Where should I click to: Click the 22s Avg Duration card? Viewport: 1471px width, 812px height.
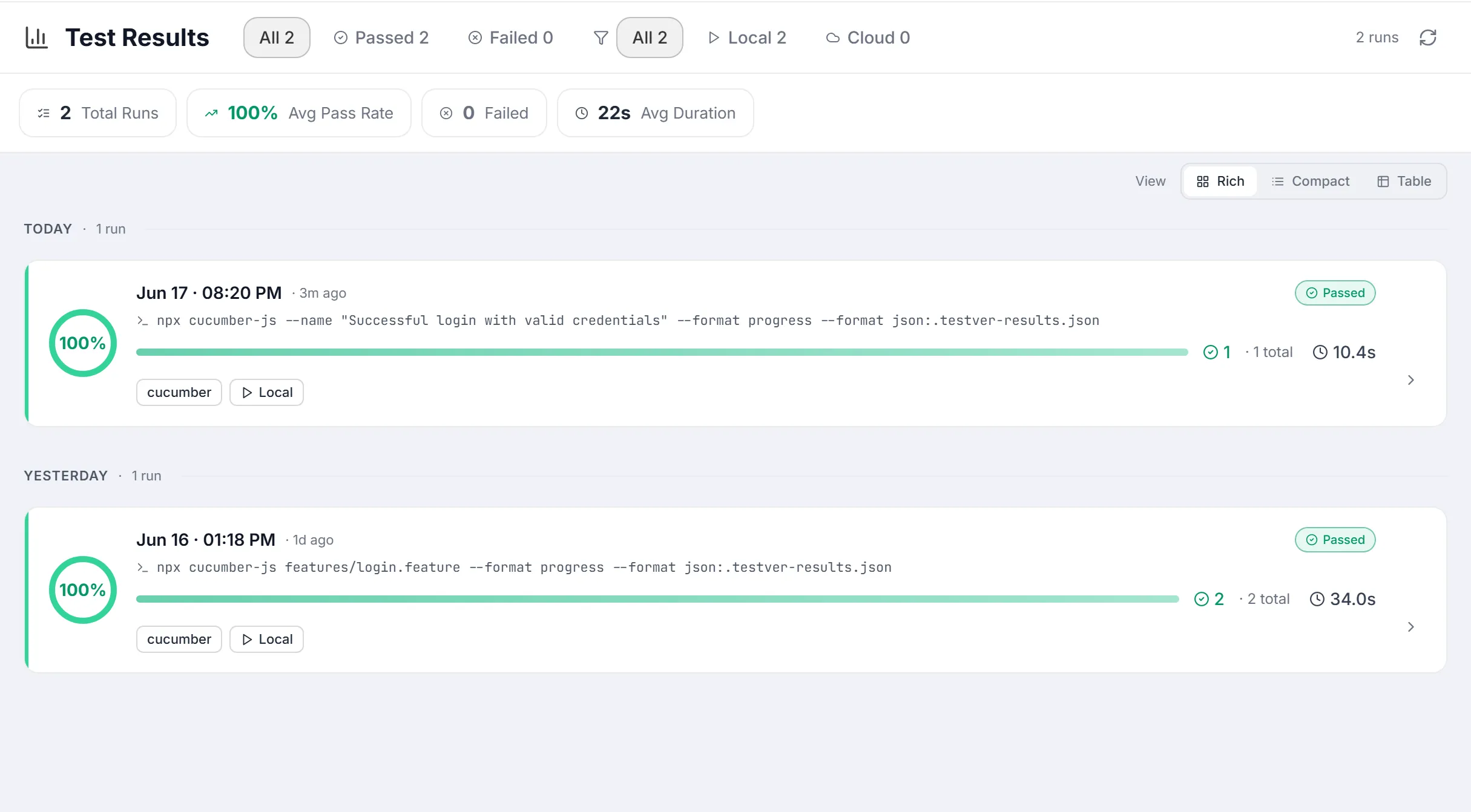pos(656,113)
